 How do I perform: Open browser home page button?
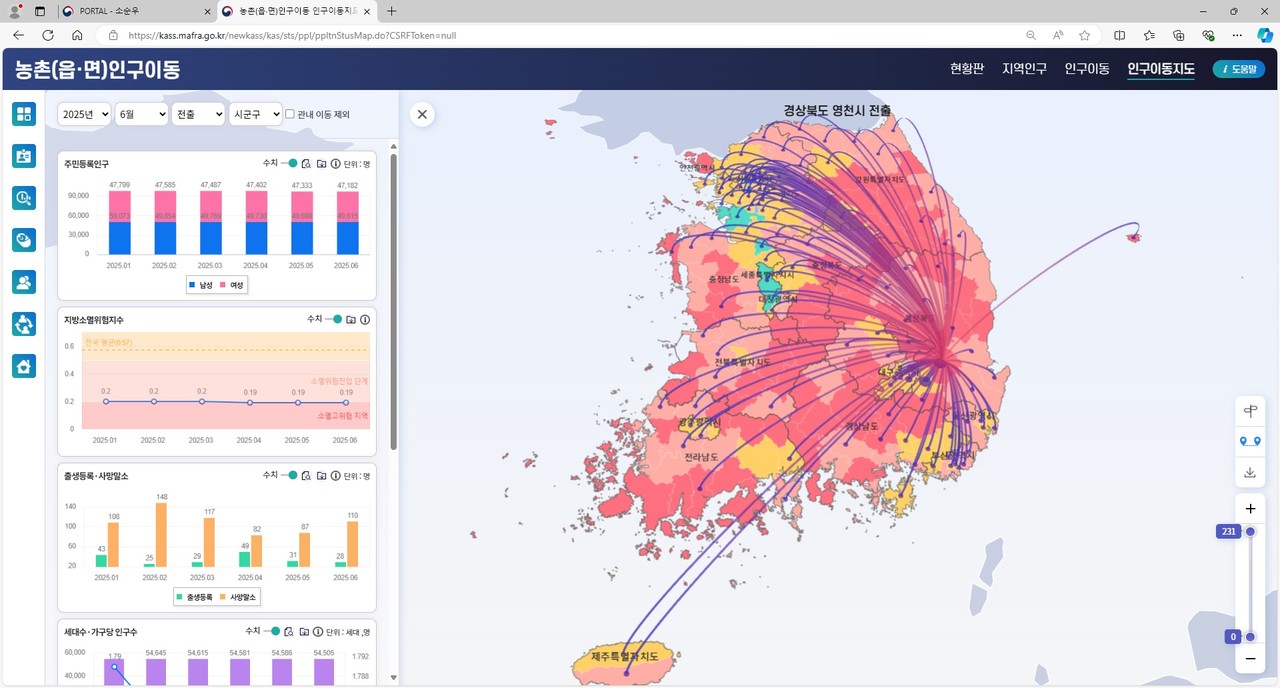(77, 35)
